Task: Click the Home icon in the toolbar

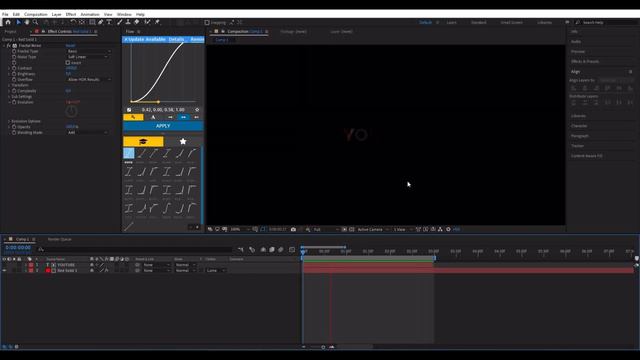Action: [x=8, y=22]
